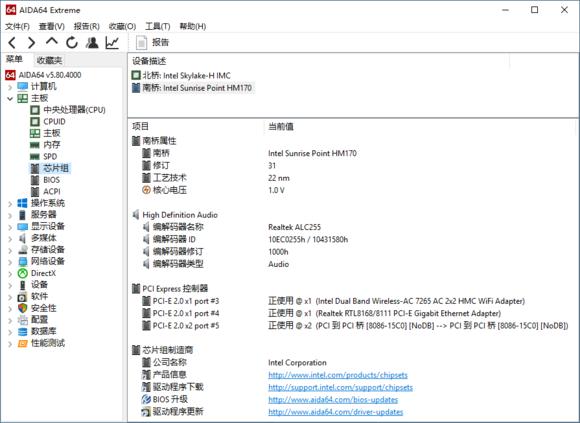Open the 查看(V) menu
This screenshot has height=423, width=580.
click(52, 26)
